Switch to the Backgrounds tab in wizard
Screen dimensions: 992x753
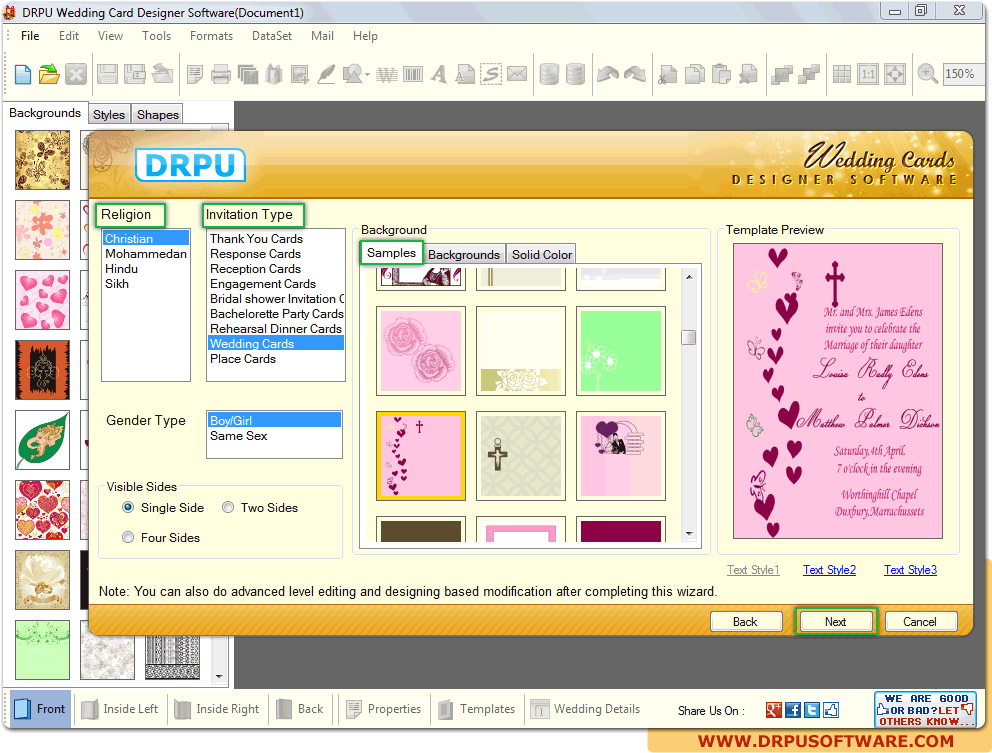[x=464, y=254]
